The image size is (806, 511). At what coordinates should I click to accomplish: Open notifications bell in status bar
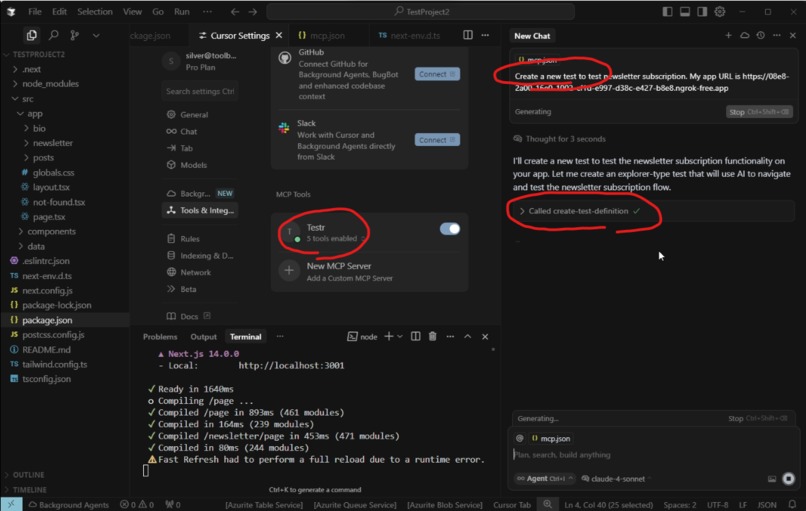coord(792,504)
